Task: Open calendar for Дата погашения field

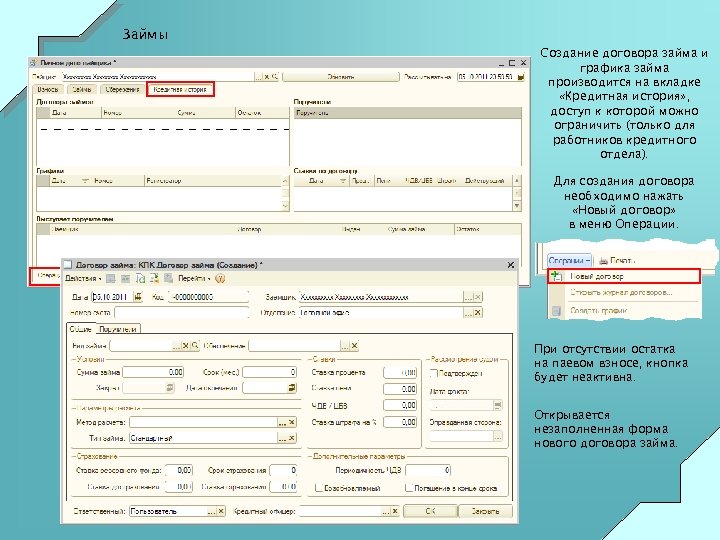Action: click(x=292, y=388)
